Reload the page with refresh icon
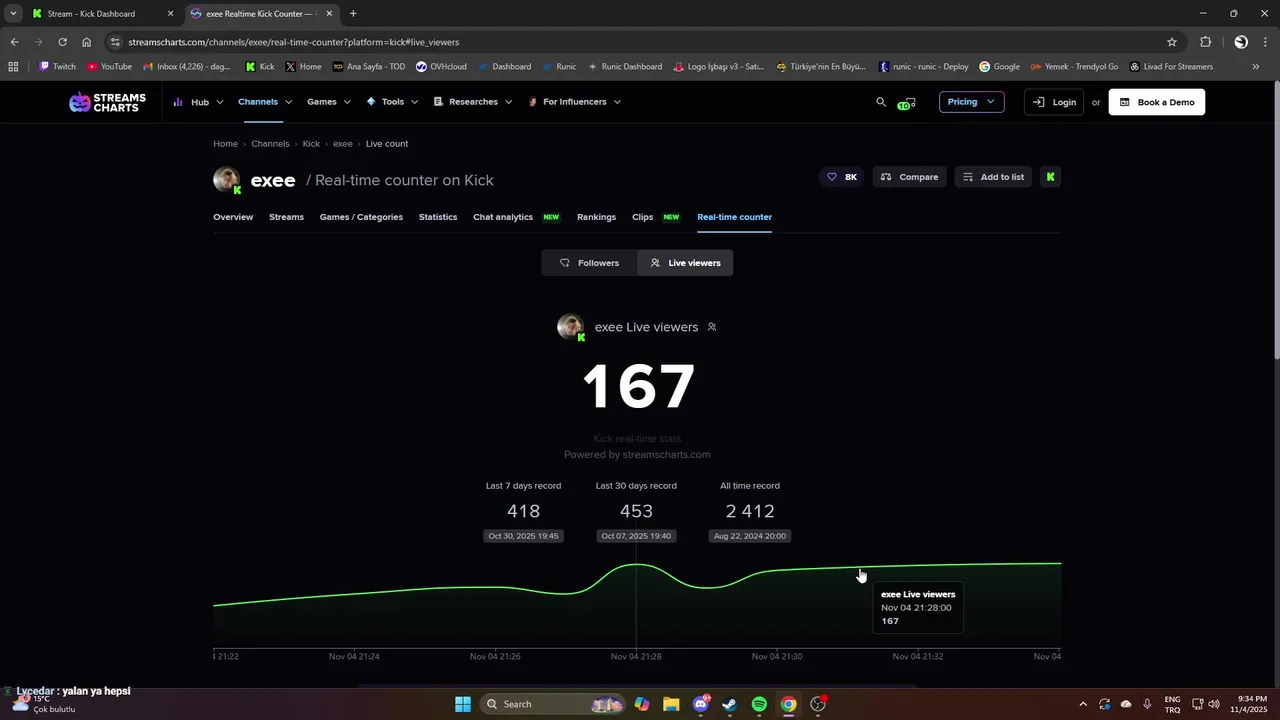The image size is (1280, 720). [x=62, y=42]
